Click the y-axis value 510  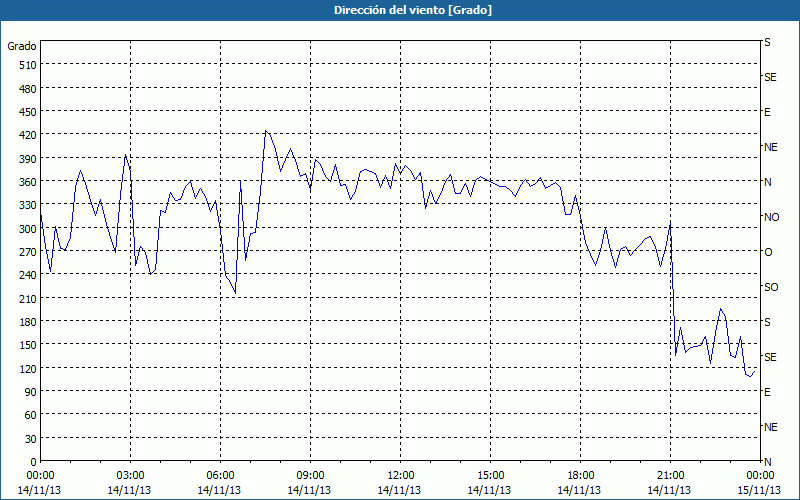pos(28,65)
